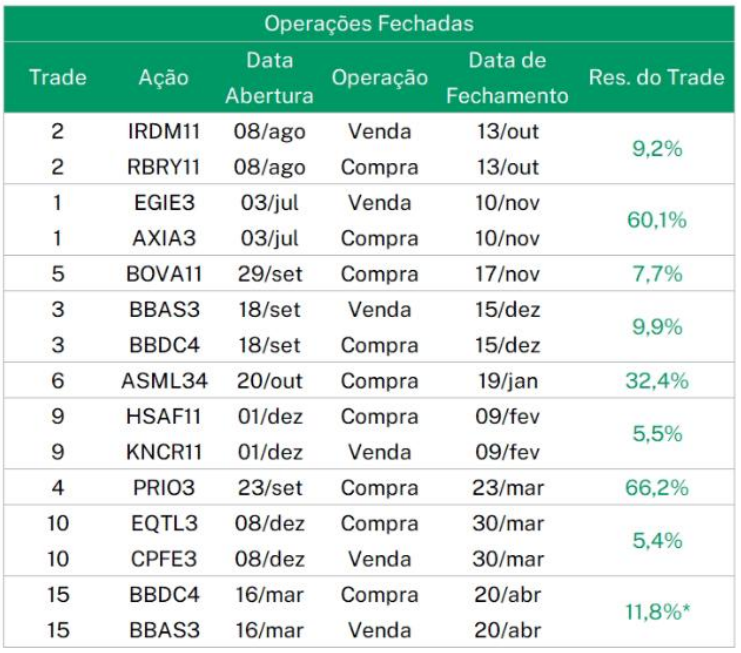
Task: Select the 66,2% trade result
Action: click(x=656, y=487)
